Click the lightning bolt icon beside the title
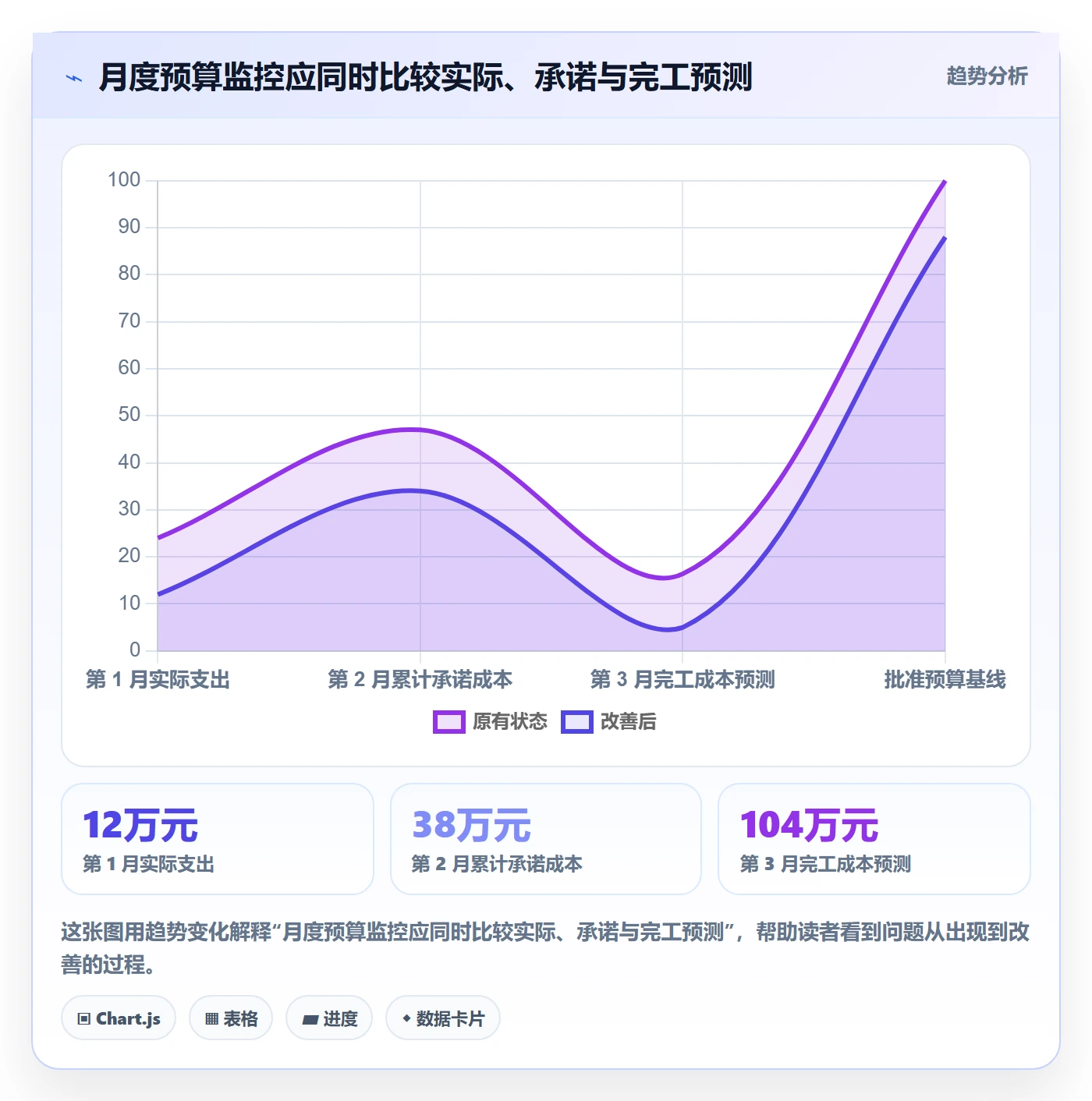 click(x=74, y=78)
